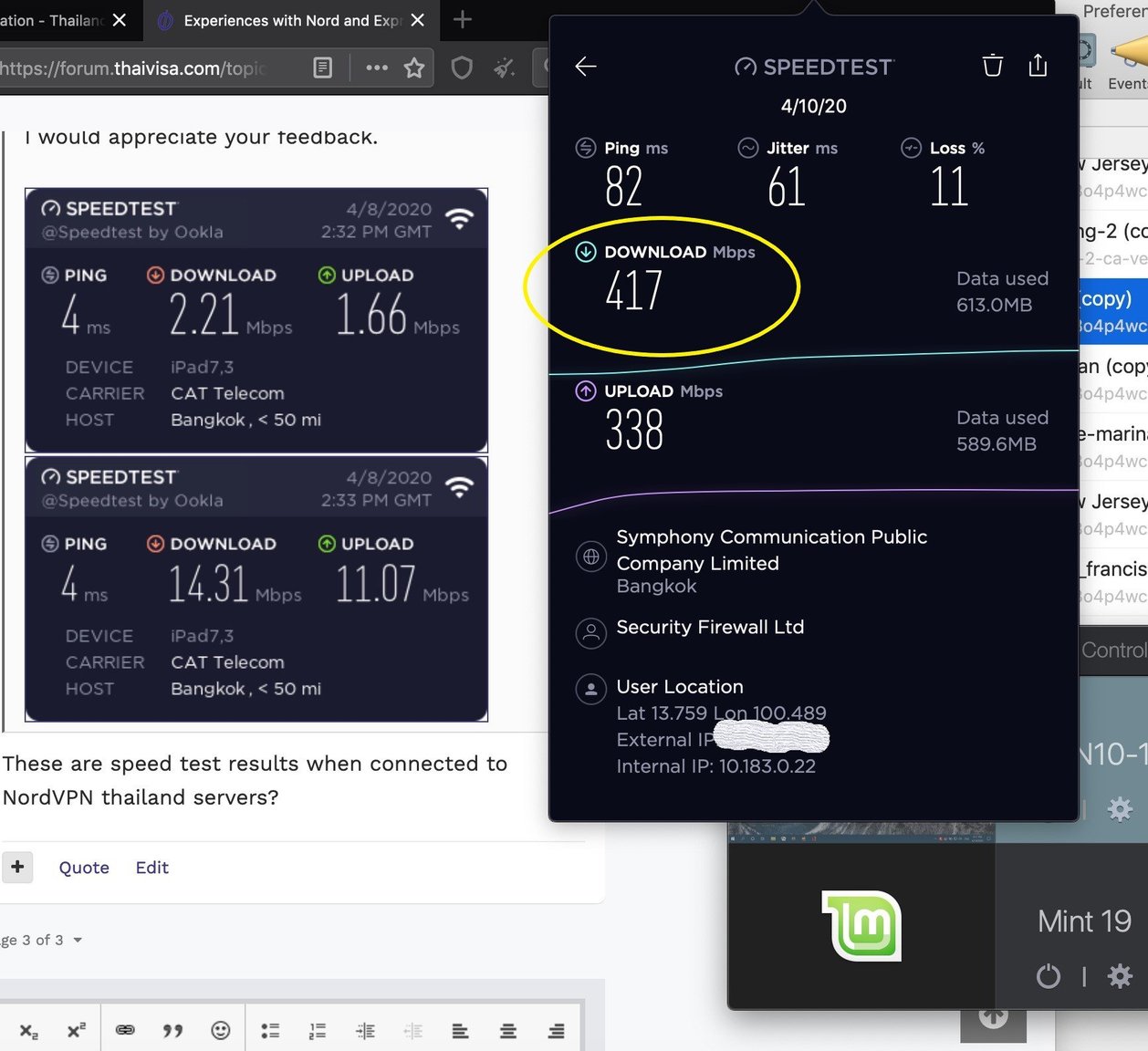
Task: Open settings gear of the VM above Mint 19
Action: (x=1120, y=809)
